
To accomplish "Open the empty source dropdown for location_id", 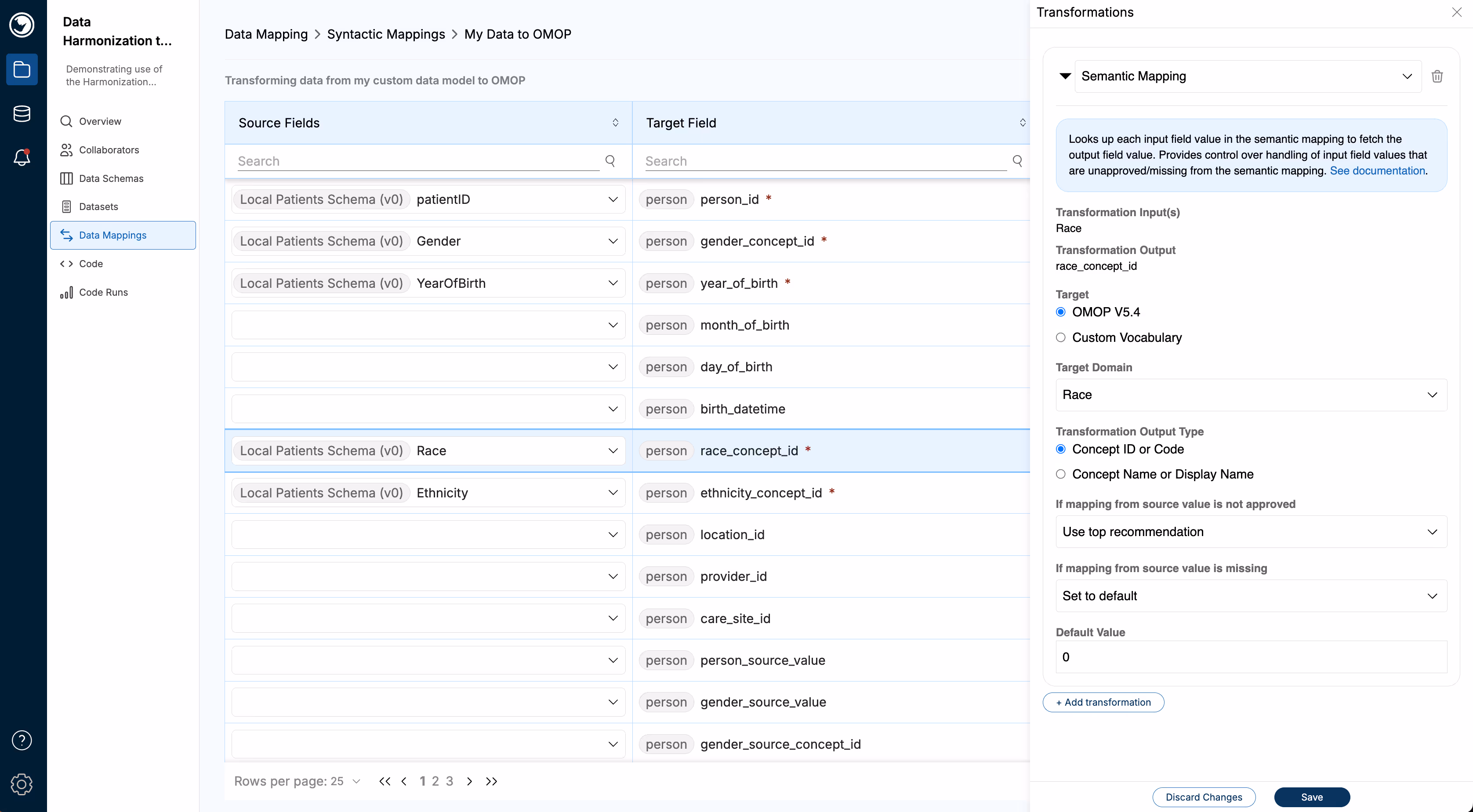I will click(x=428, y=535).
